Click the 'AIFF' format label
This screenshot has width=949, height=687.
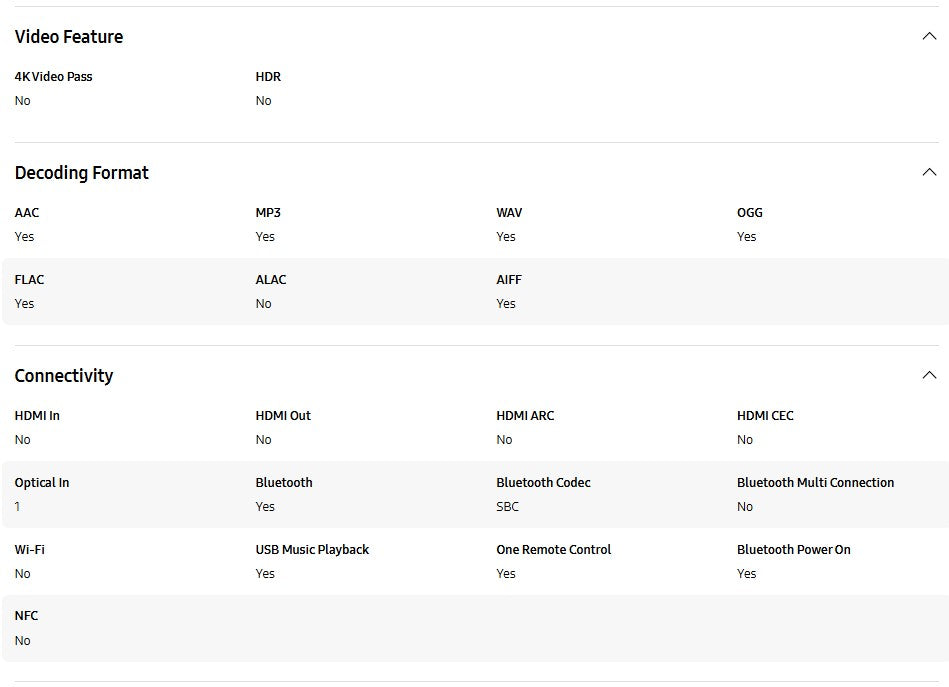[x=509, y=280]
